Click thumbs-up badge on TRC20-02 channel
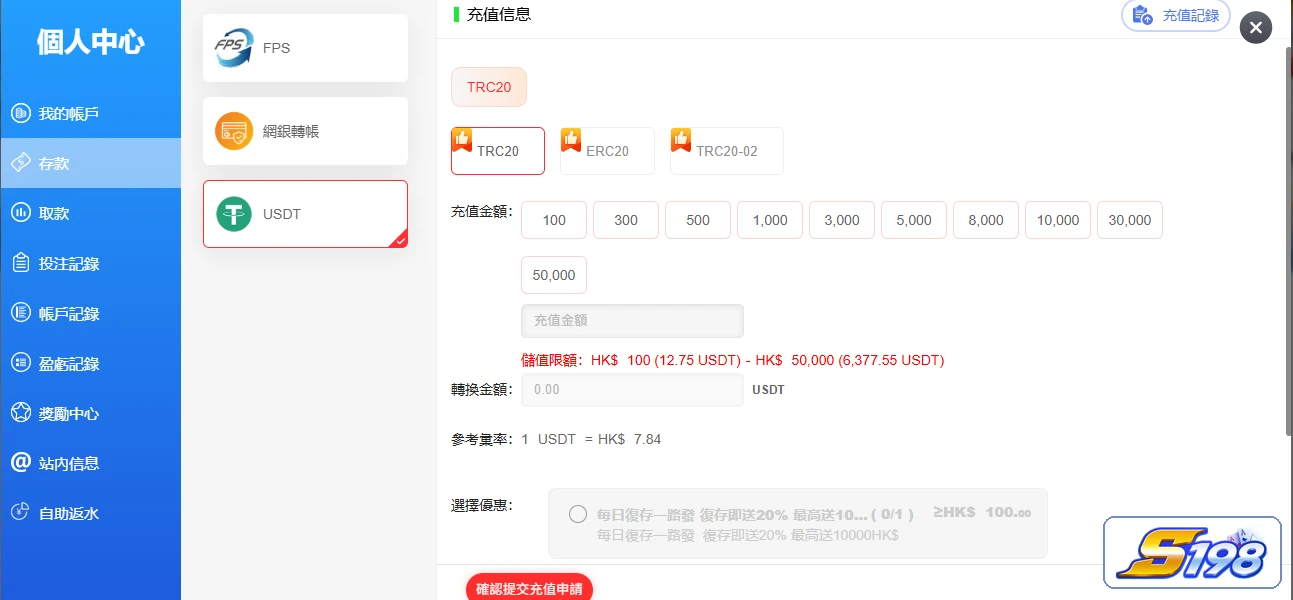The width and height of the screenshot is (1293, 600). (x=681, y=139)
